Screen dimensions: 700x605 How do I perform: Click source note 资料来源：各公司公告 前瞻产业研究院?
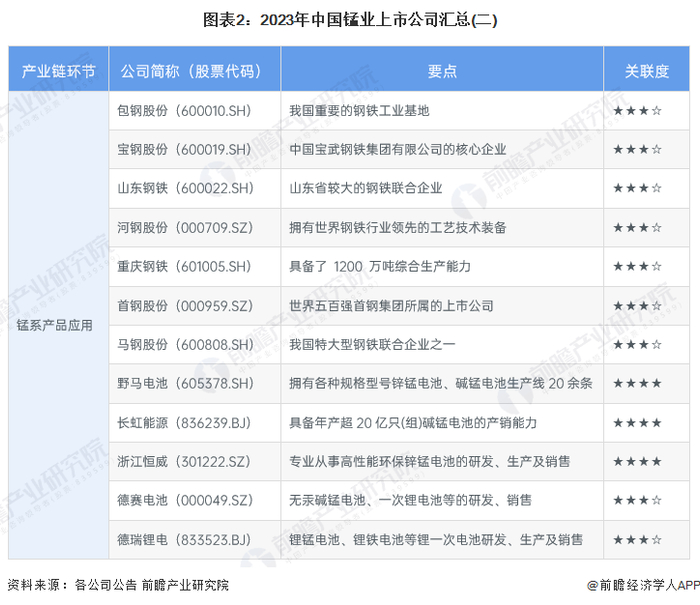118,585
